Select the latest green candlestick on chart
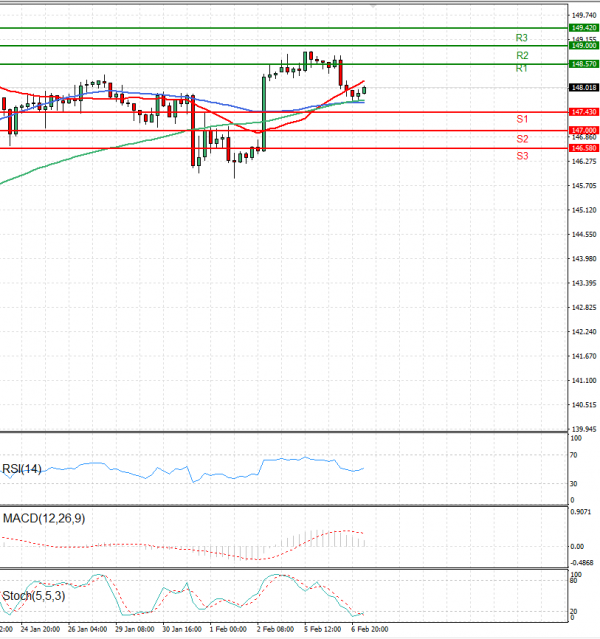Screen dimensions: 600x639 (x=364, y=90)
